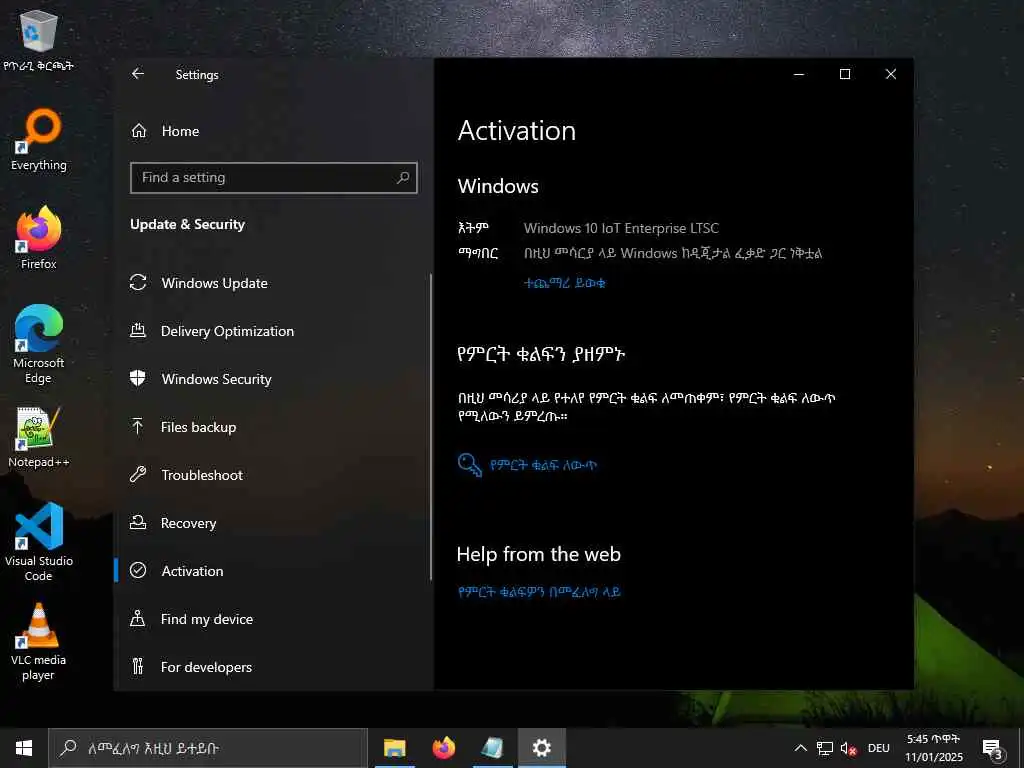Click the taskbar search box
This screenshot has width=1024, height=768.
click(208, 748)
